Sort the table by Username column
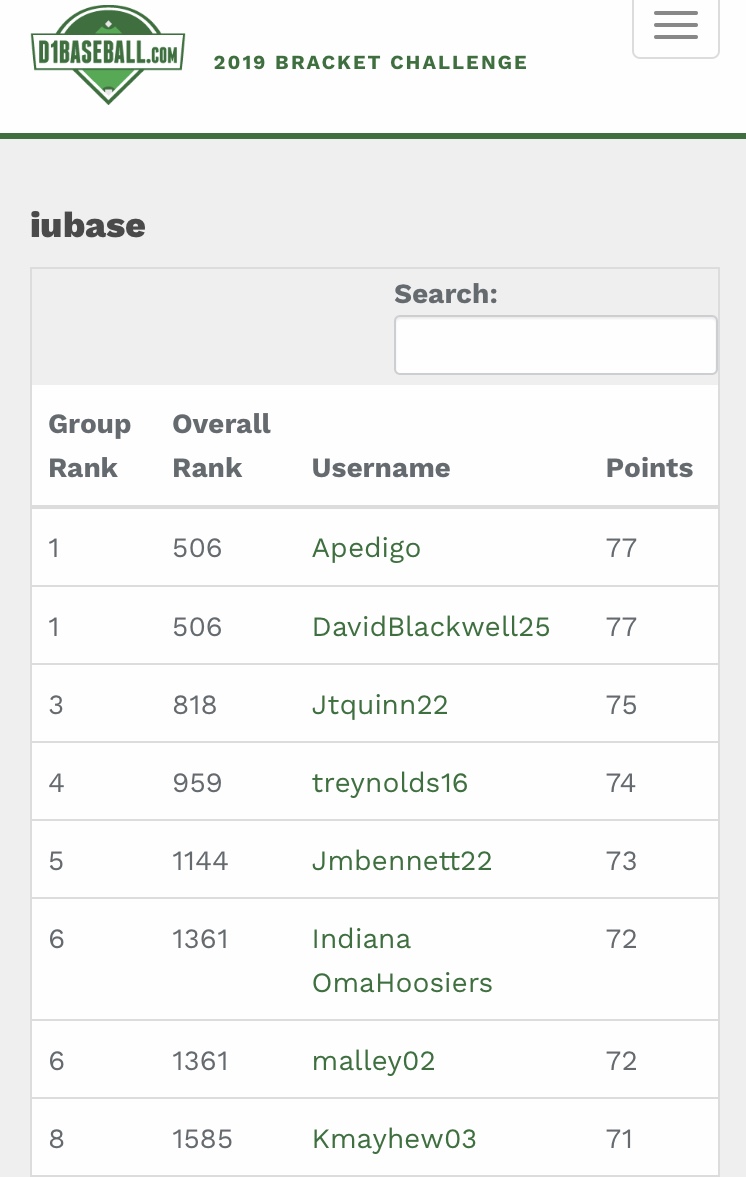 pyautogui.click(x=381, y=467)
